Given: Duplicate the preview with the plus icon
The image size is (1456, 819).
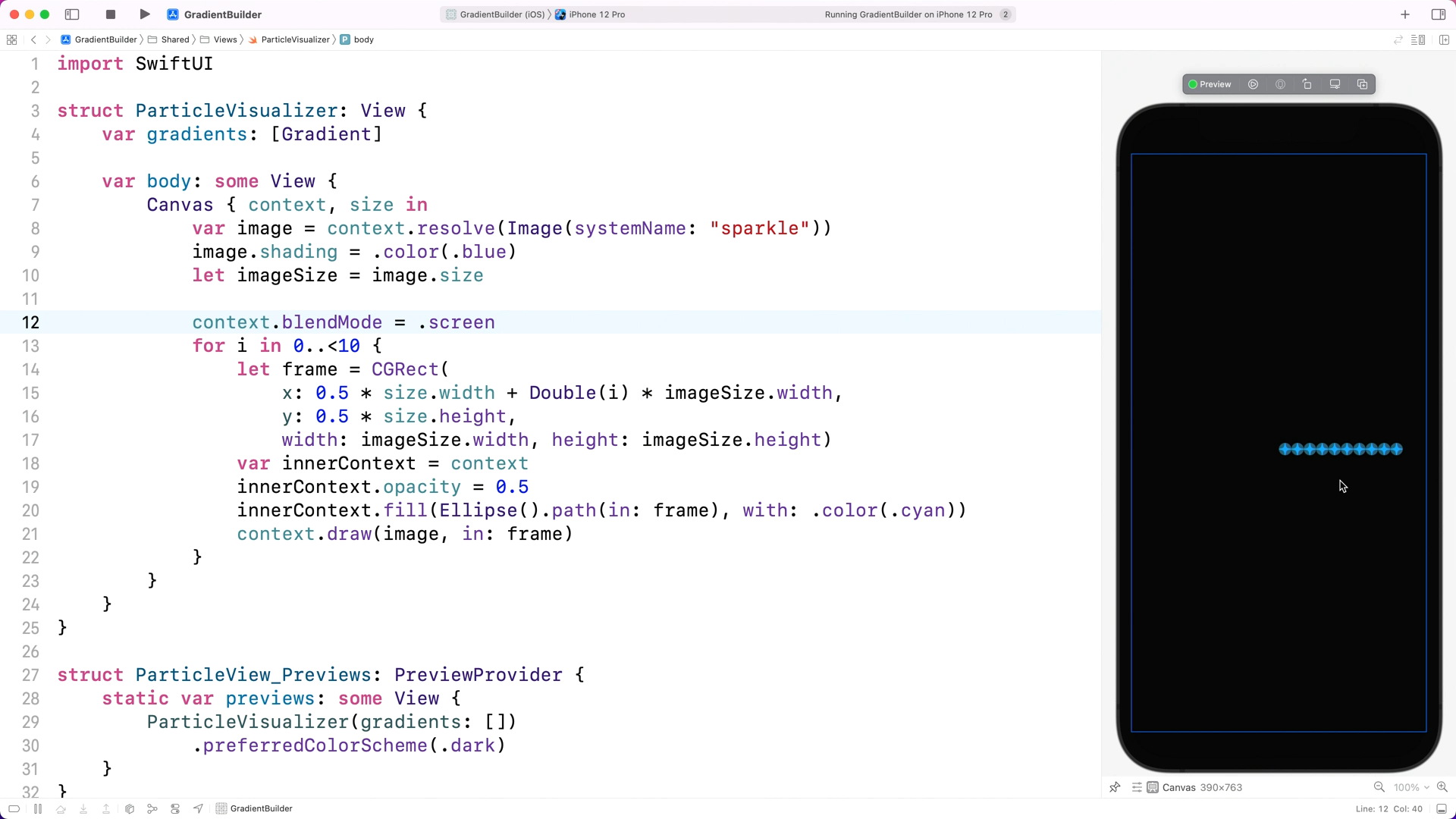Looking at the screenshot, I should 1362,84.
